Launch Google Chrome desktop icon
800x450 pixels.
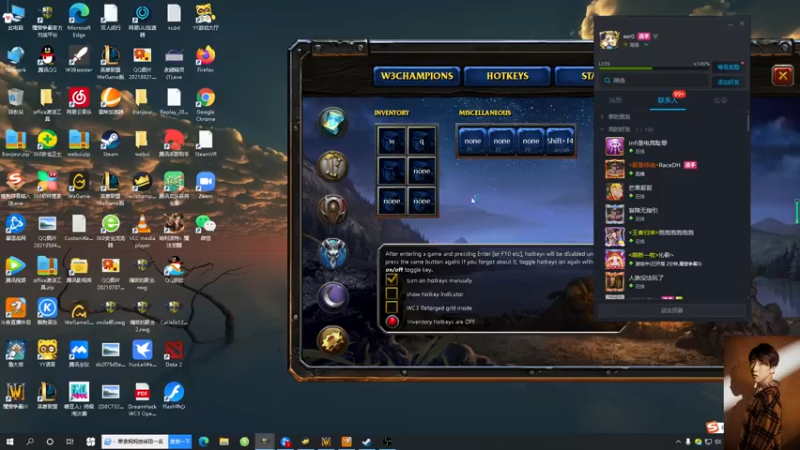[205, 104]
